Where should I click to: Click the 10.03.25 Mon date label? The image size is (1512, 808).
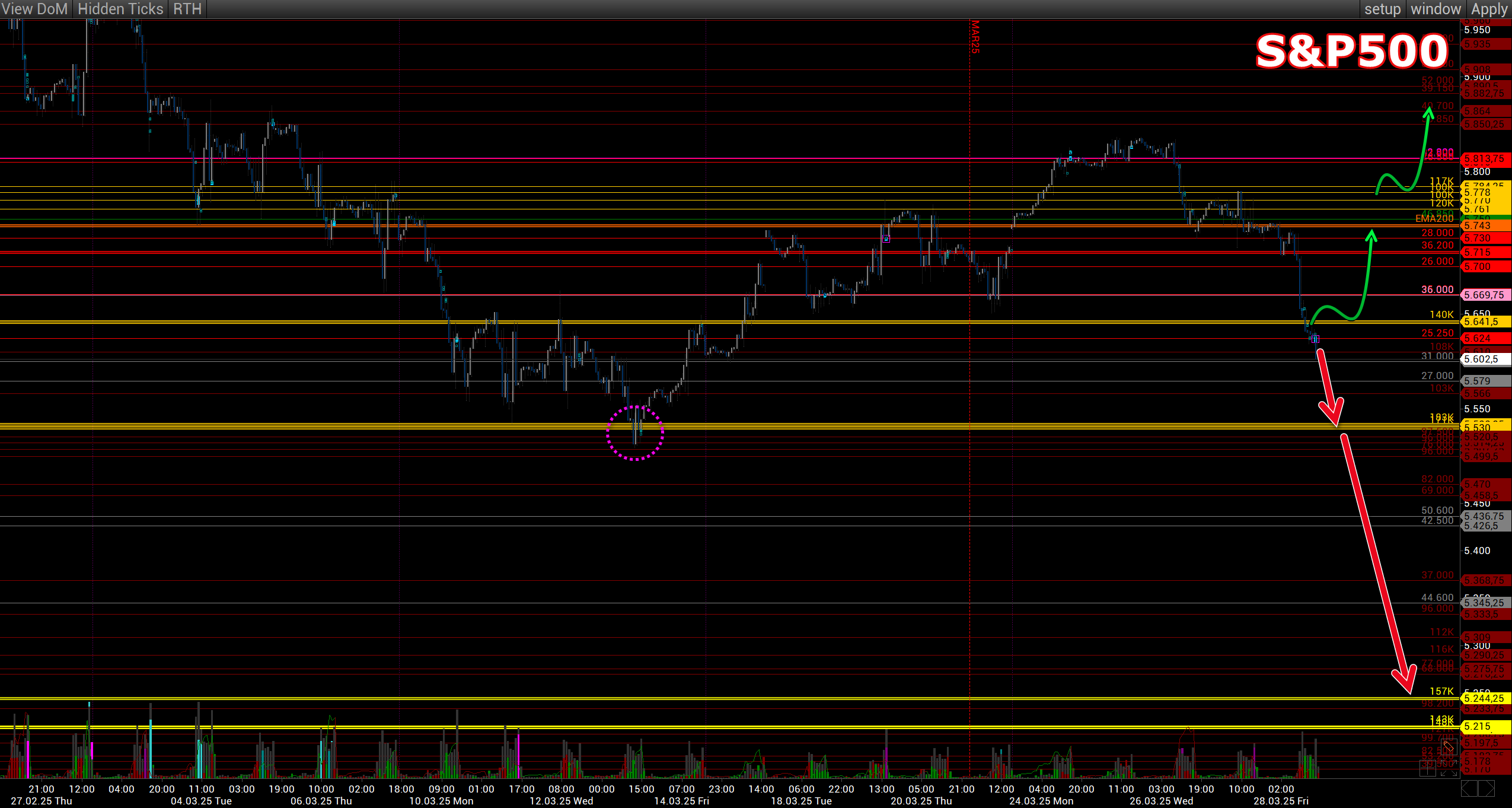tap(441, 801)
